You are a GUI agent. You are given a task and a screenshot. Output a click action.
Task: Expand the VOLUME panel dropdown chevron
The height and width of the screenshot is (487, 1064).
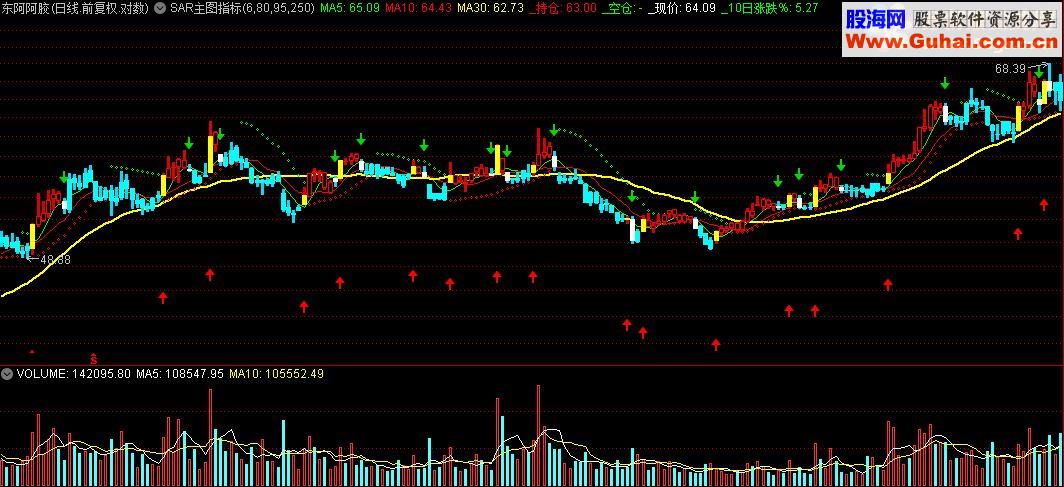[x=7, y=374]
